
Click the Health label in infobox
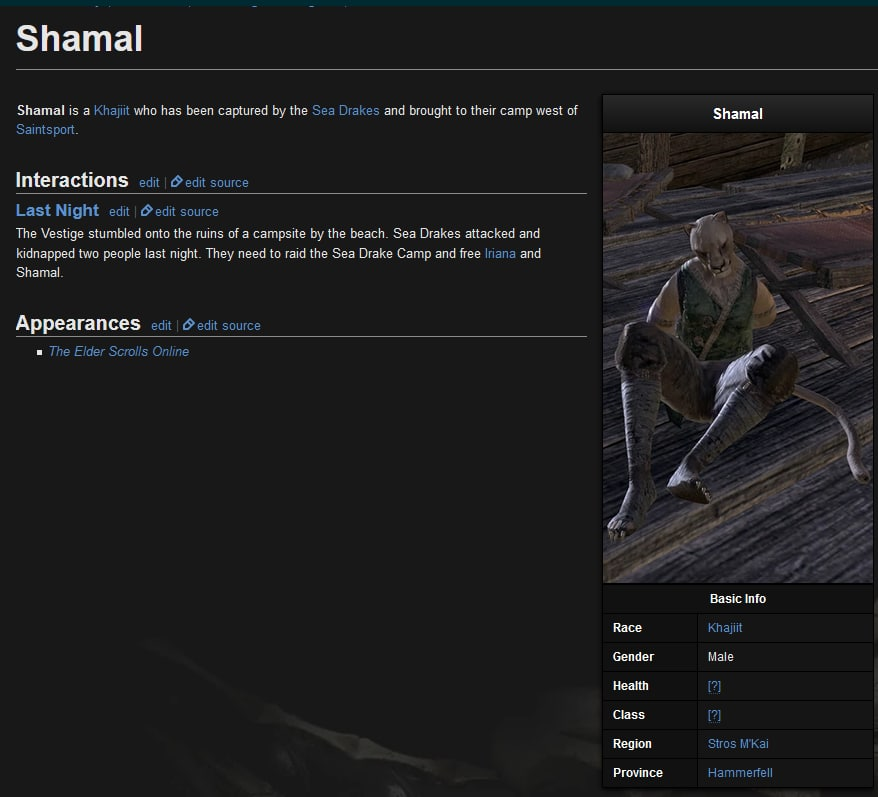pyautogui.click(x=631, y=686)
